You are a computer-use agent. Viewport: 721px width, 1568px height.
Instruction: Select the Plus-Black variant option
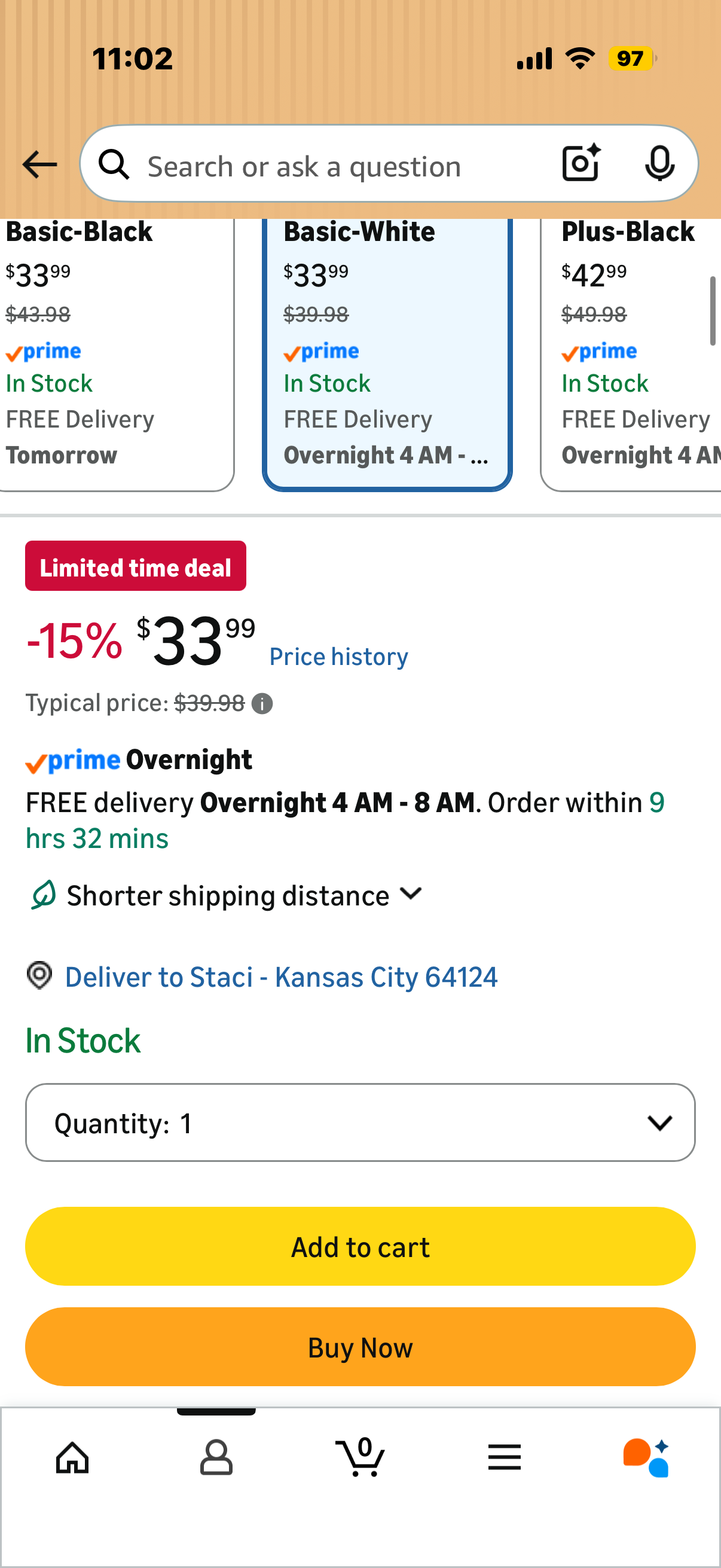631,354
